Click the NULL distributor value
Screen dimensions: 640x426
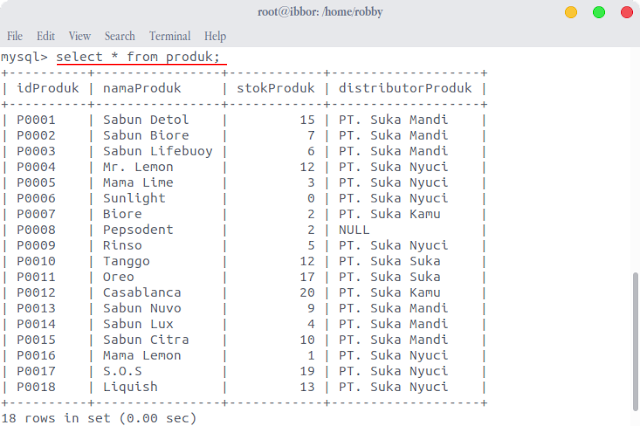354,230
